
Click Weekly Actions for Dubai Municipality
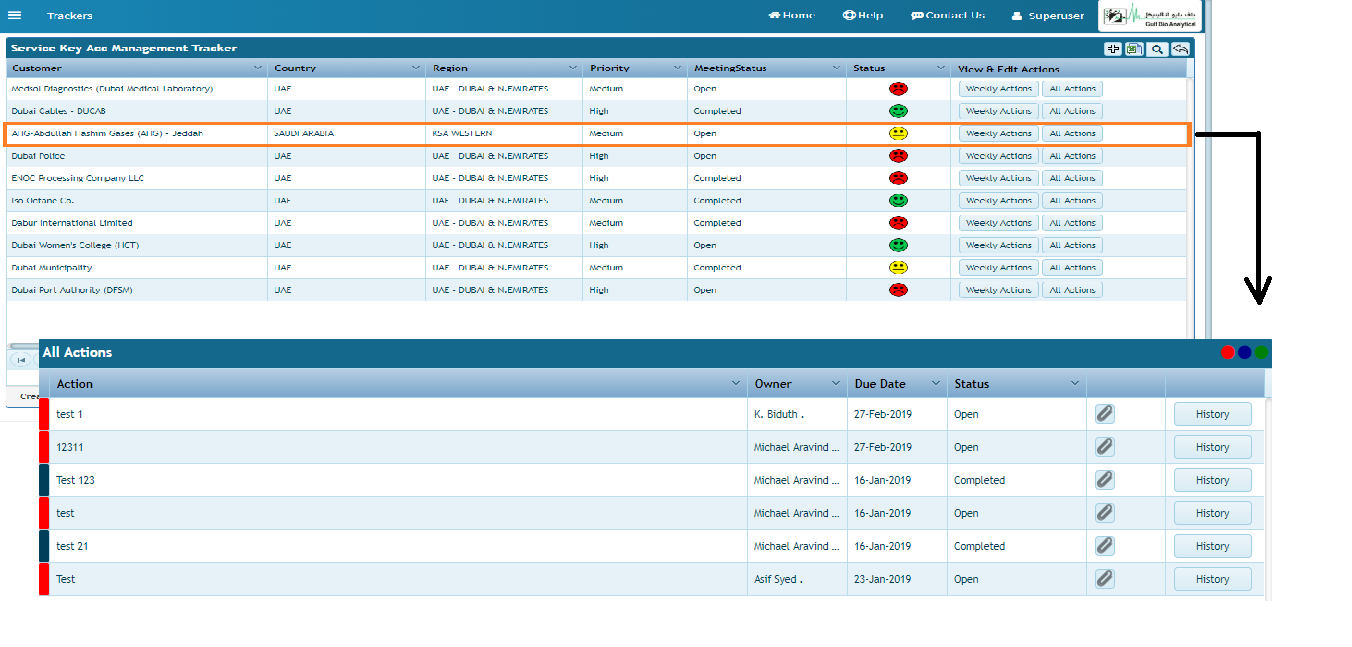click(999, 267)
